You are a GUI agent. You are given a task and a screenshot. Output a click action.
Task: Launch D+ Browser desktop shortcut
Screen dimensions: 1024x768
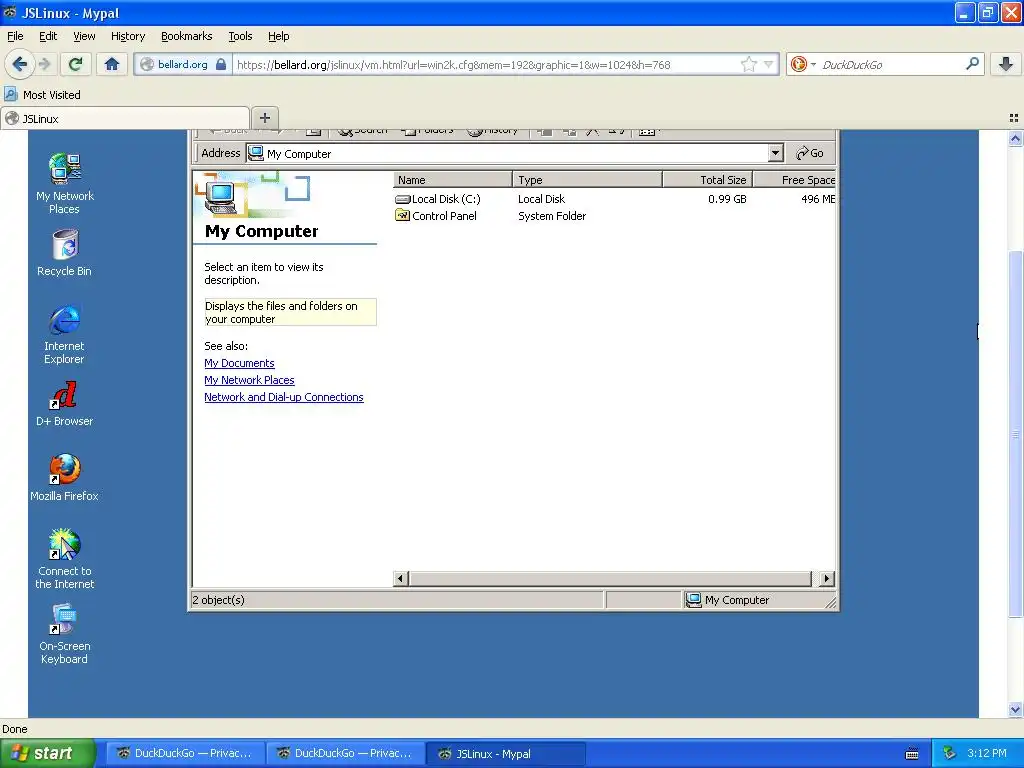coord(64,404)
